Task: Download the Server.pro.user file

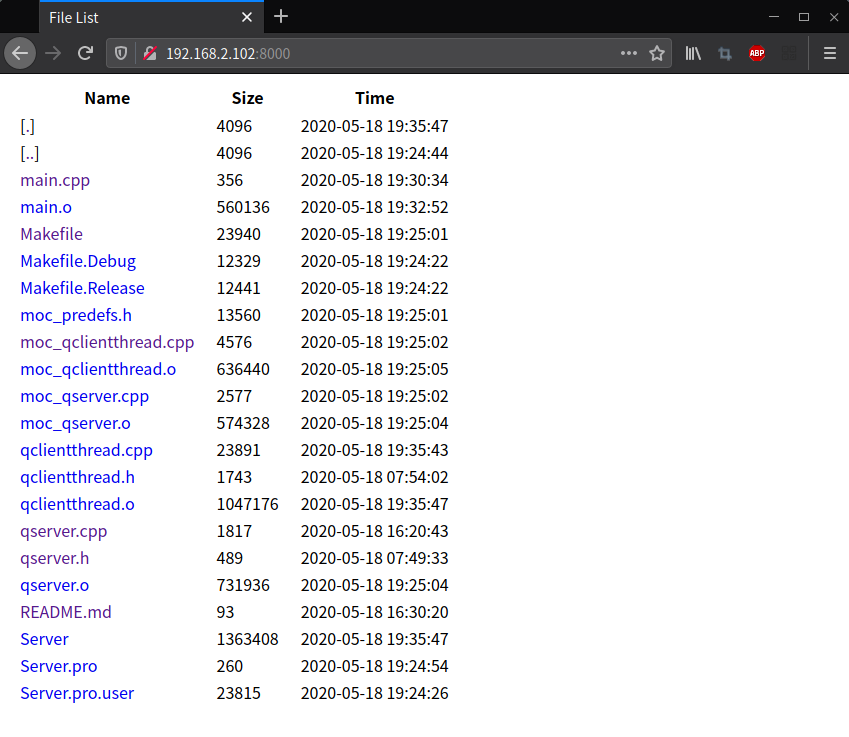Action: [77, 693]
